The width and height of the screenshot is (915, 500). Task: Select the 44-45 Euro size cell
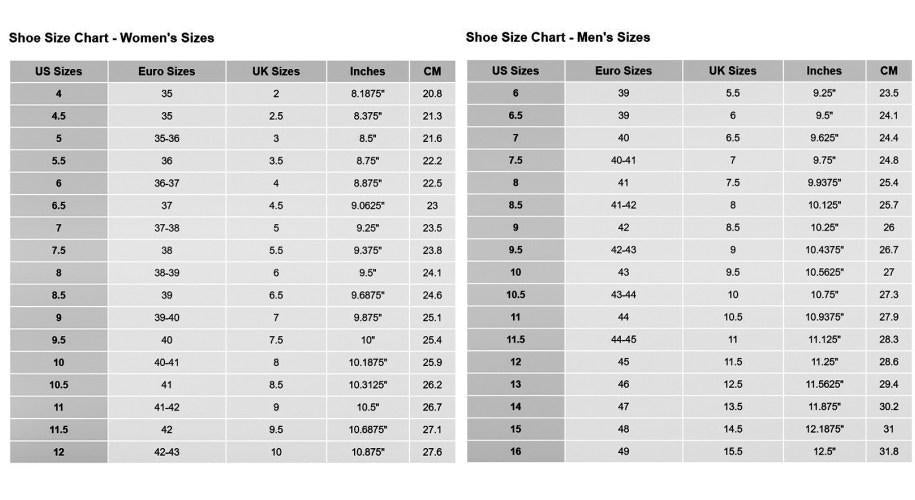pyautogui.click(x=623, y=340)
